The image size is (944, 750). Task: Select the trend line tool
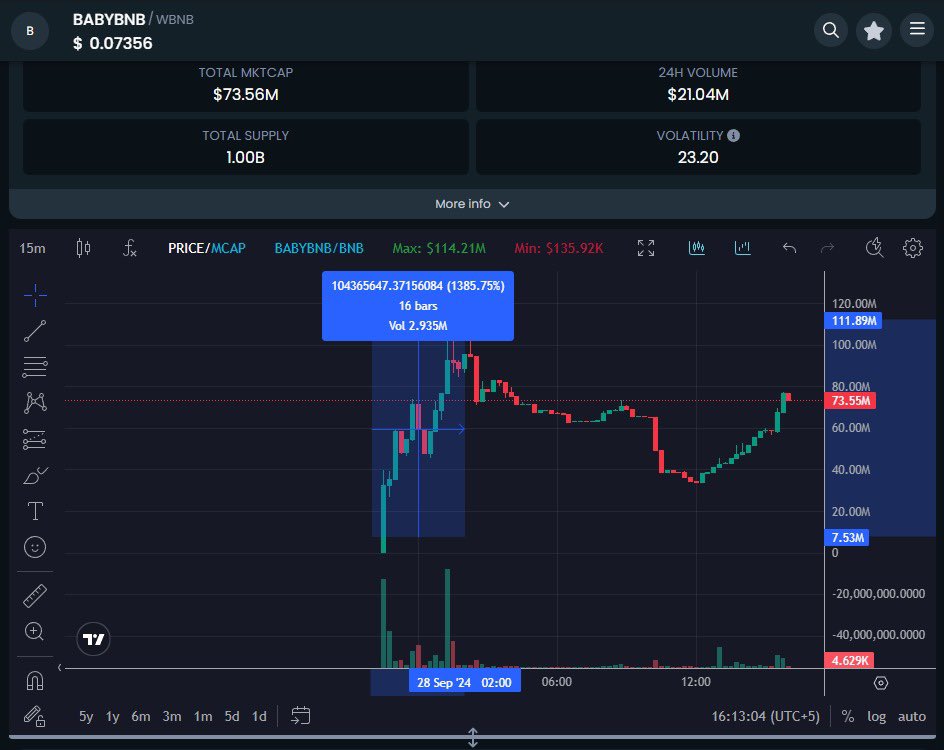click(x=35, y=331)
